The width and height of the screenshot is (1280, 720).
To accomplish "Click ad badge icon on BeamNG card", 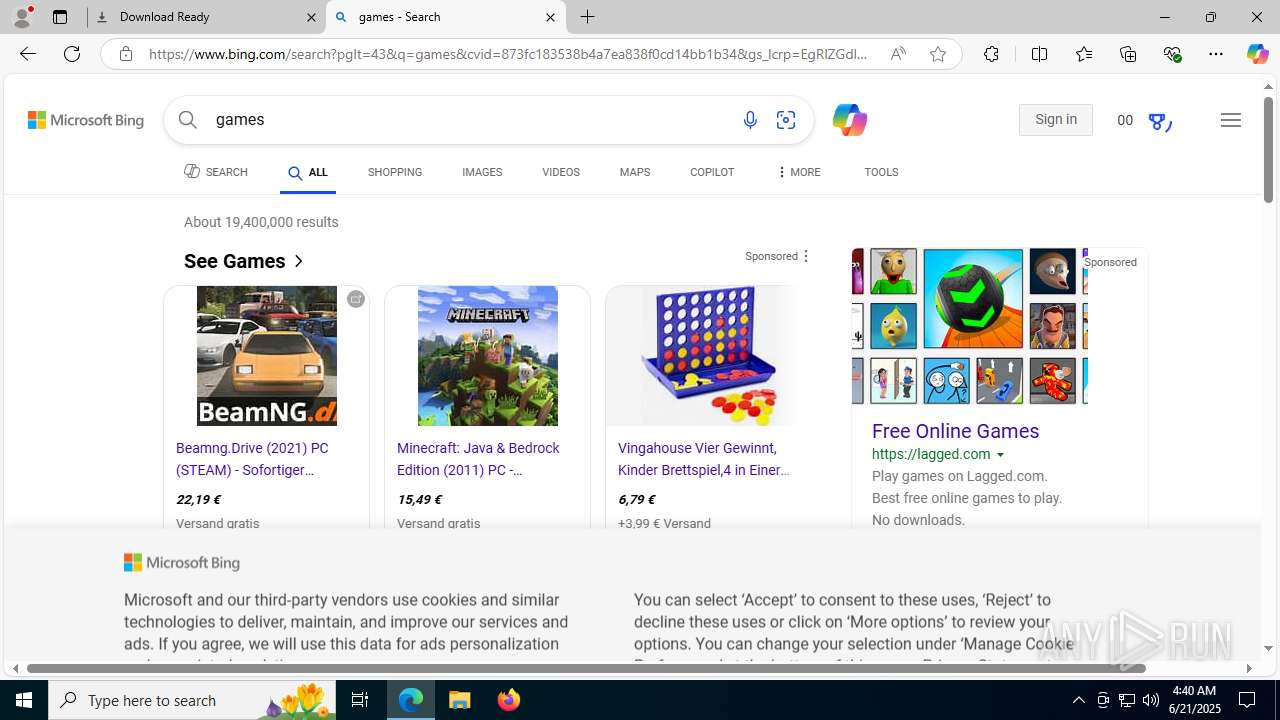I will pos(356,299).
